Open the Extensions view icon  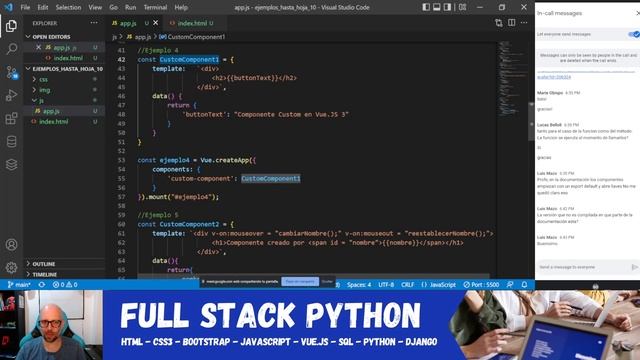pos(11,118)
